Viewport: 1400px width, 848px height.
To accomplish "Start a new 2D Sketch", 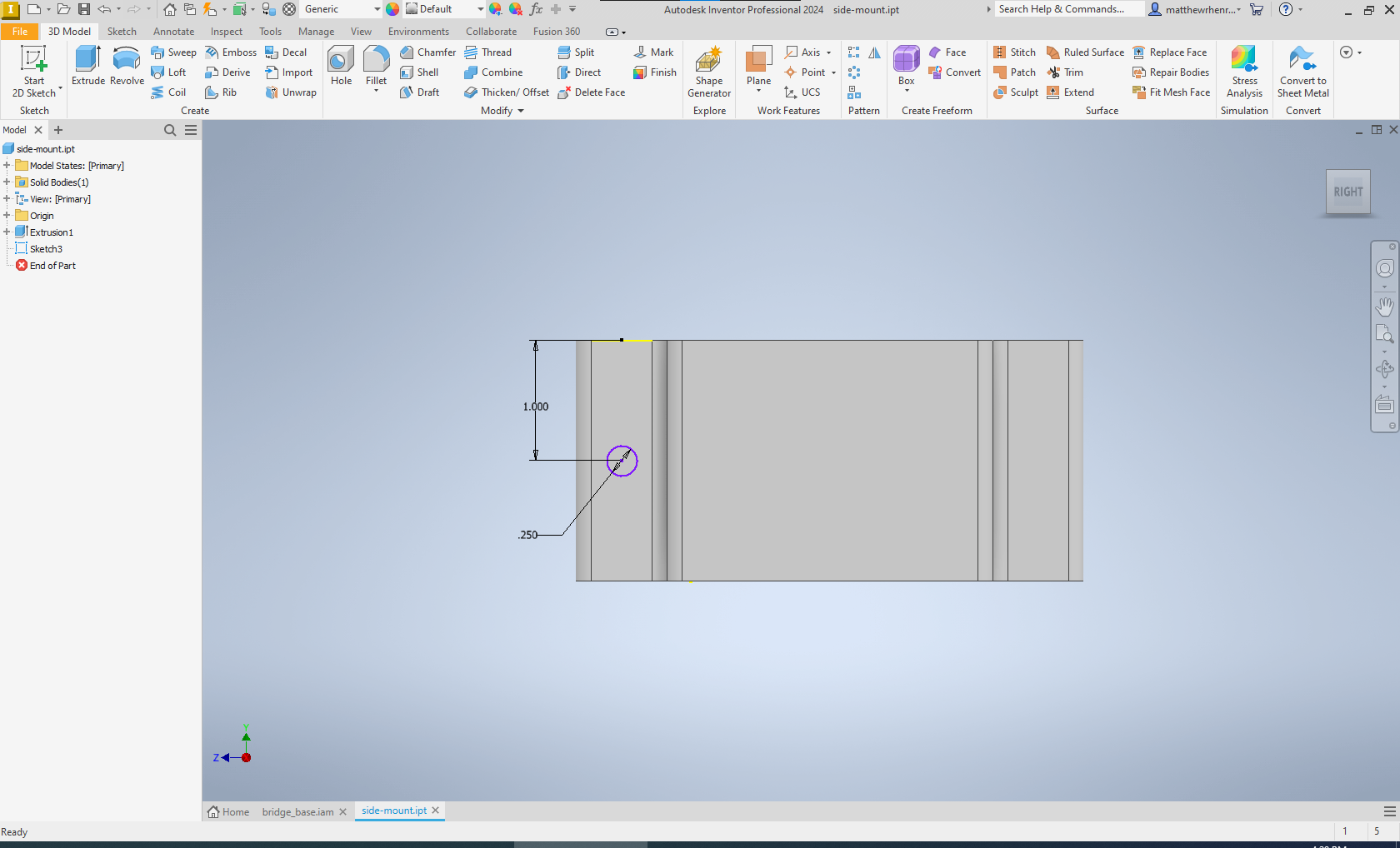I will tap(33, 72).
